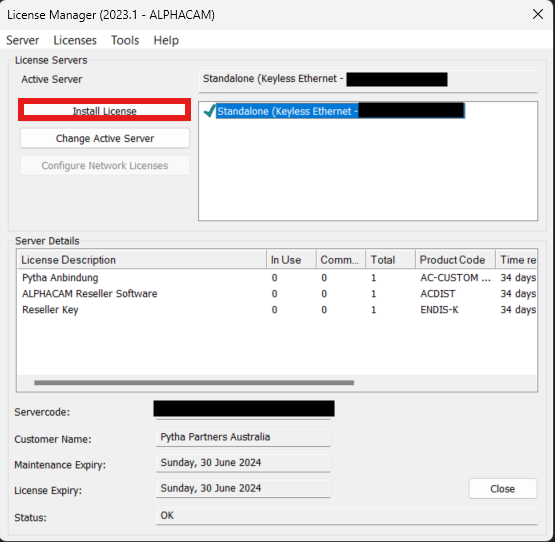Screen dimensions: 555x542
Task: Click the horizontal scrollbar in Server Details
Action: (x=194, y=382)
